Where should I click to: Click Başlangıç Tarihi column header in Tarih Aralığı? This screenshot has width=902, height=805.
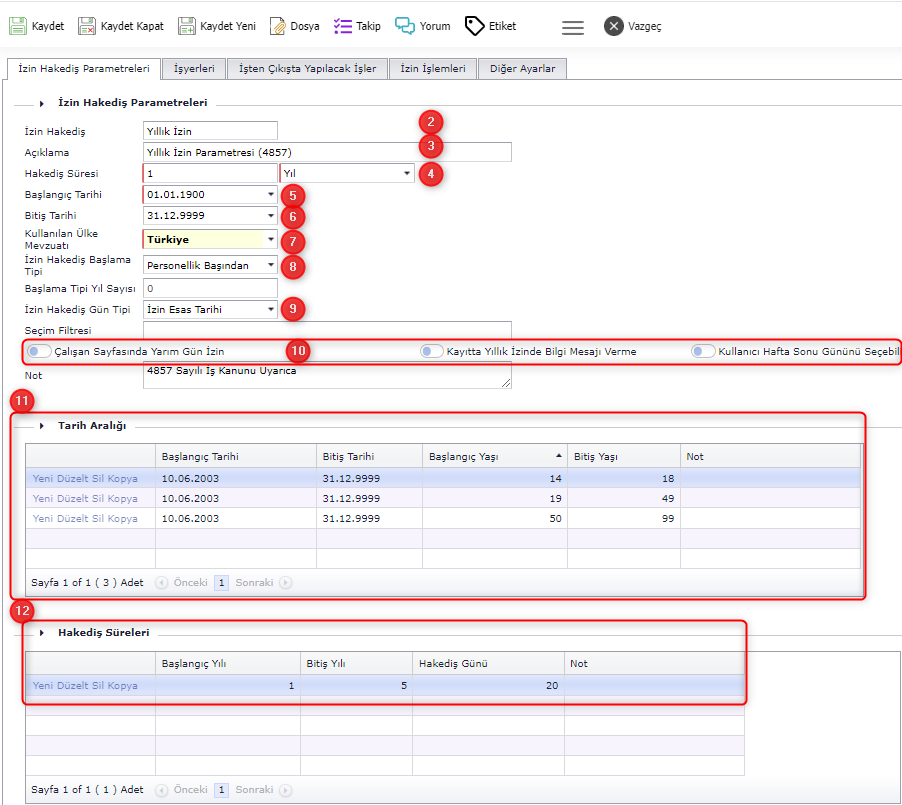(236, 456)
